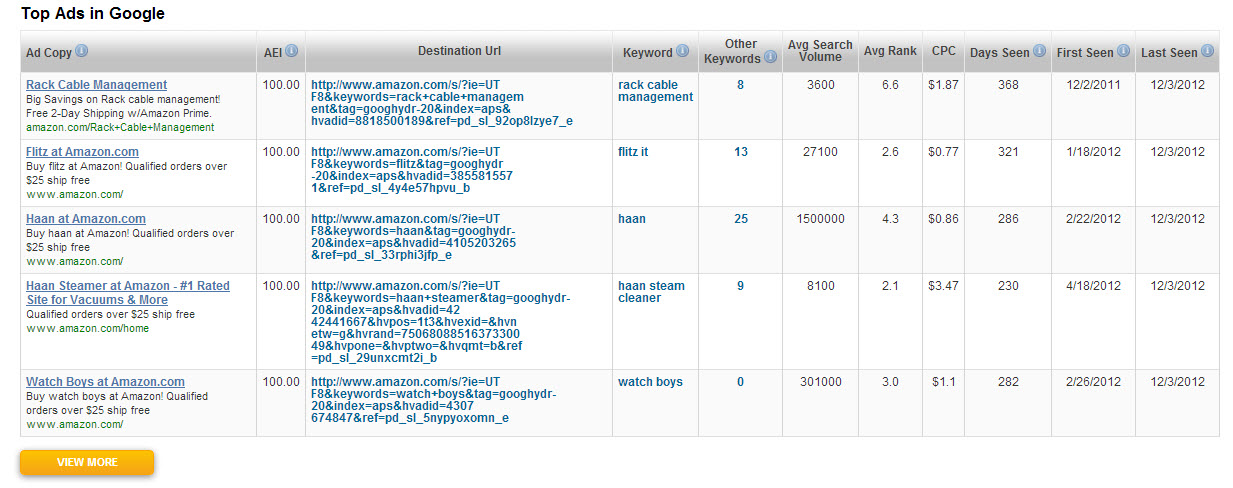Click keyword 'watch boys'
1233x488 pixels.
[650, 382]
